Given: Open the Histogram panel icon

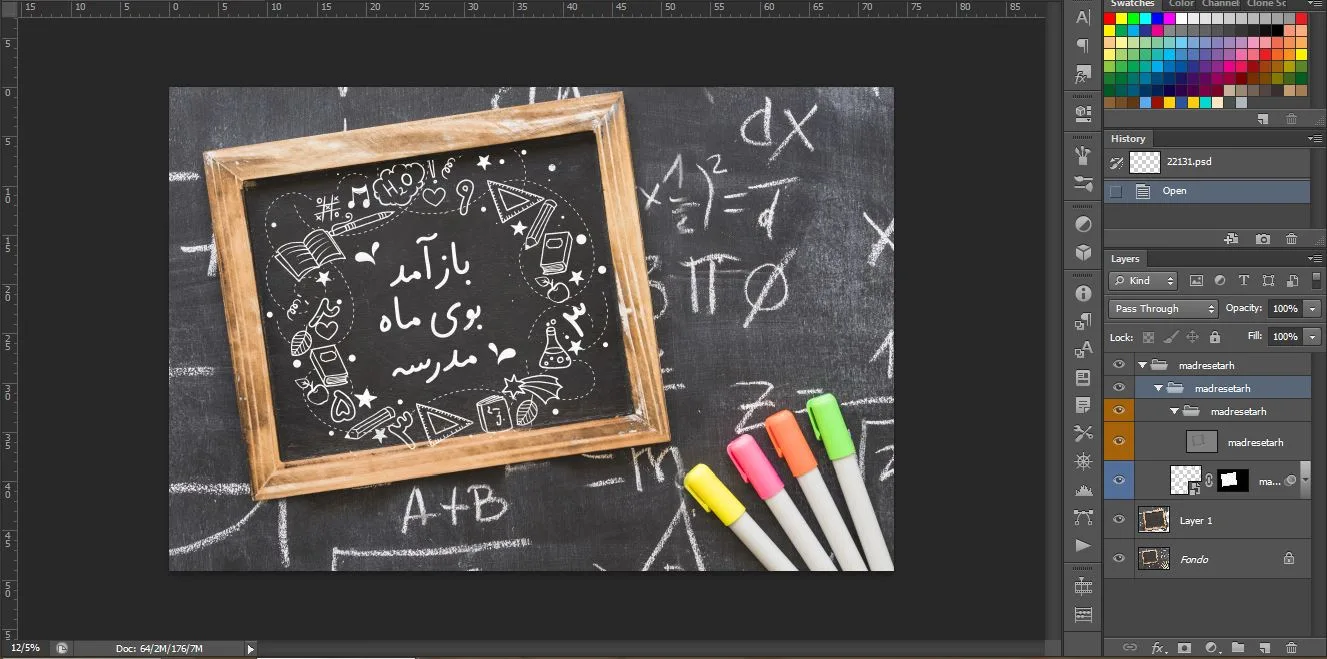Looking at the screenshot, I should coord(1083,490).
